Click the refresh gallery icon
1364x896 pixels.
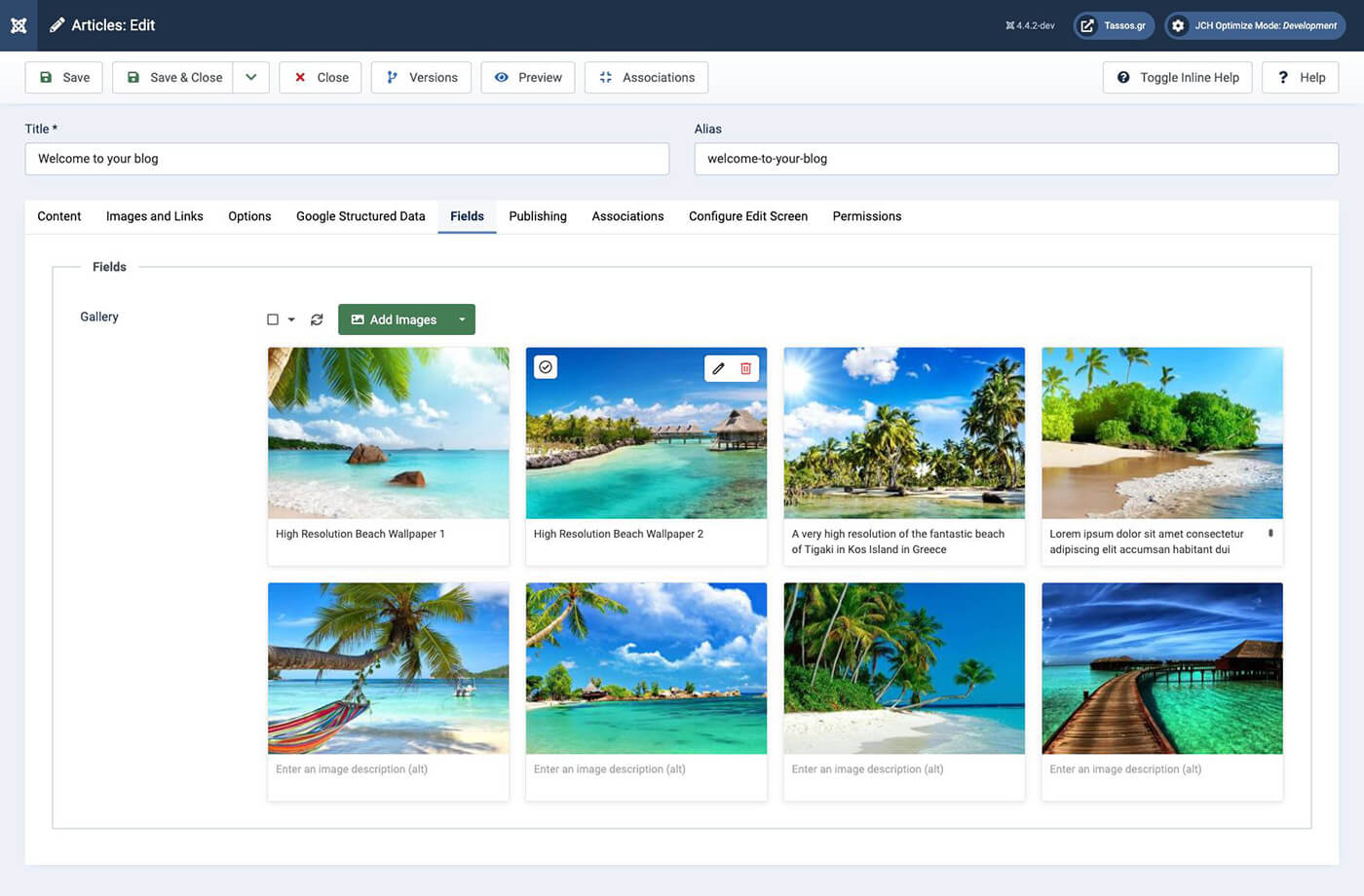click(x=316, y=318)
